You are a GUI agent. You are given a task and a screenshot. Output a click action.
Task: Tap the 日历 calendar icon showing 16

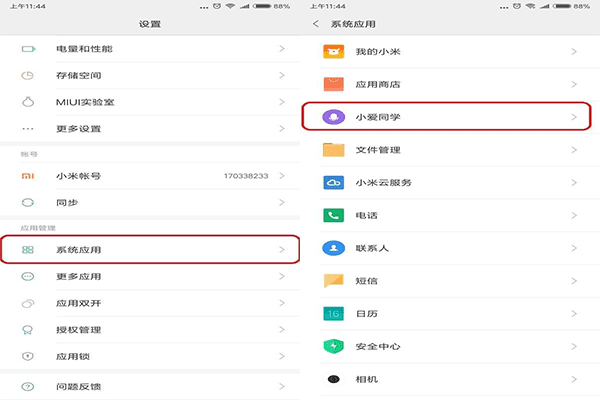tap(334, 314)
